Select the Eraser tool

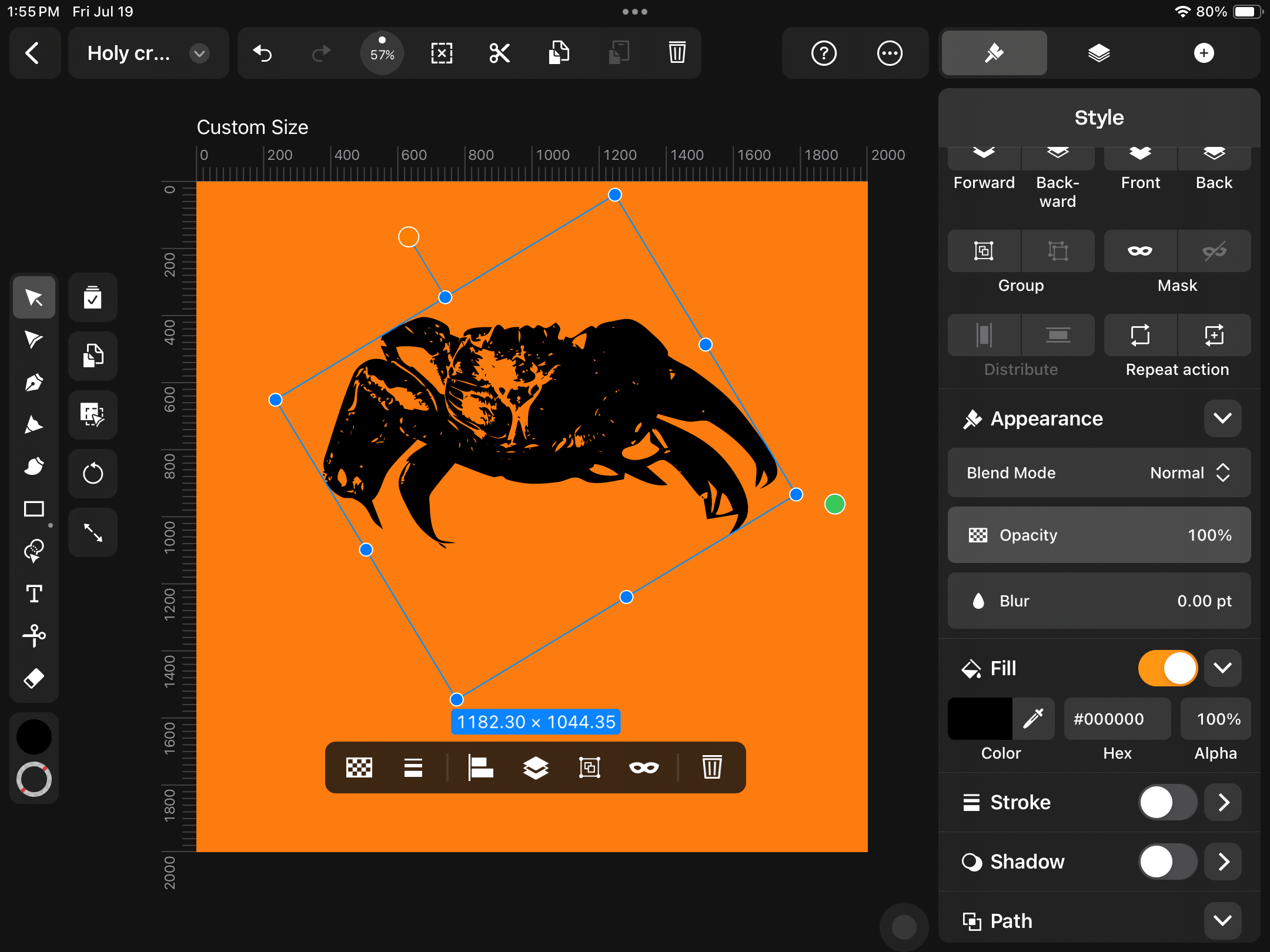pyautogui.click(x=34, y=678)
